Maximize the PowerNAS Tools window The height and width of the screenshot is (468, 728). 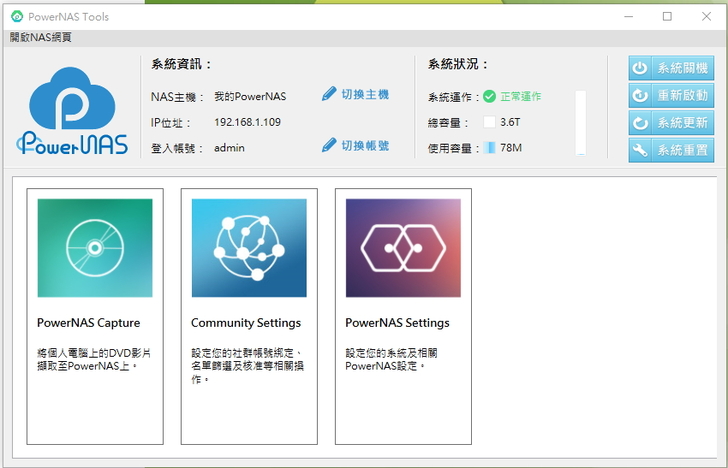[x=667, y=16]
